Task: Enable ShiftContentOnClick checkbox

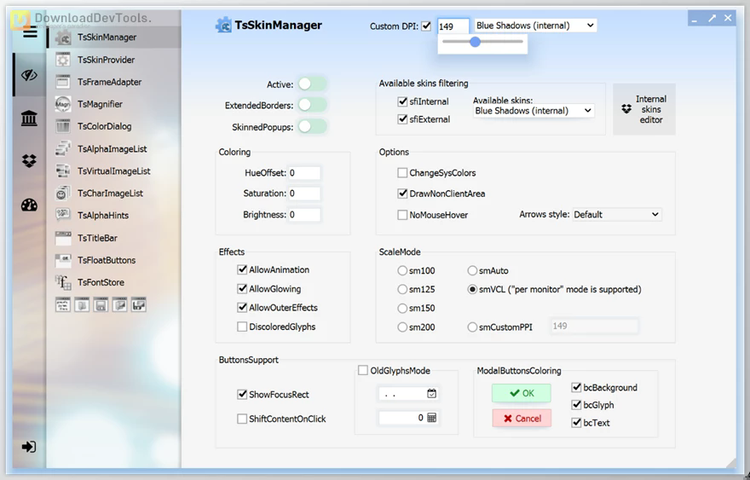Action: pyautogui.click(x=242, y=419)
